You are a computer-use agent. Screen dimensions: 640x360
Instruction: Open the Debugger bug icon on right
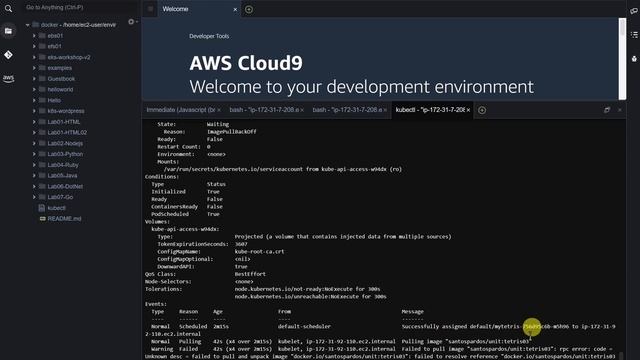(x=634, y=59)
